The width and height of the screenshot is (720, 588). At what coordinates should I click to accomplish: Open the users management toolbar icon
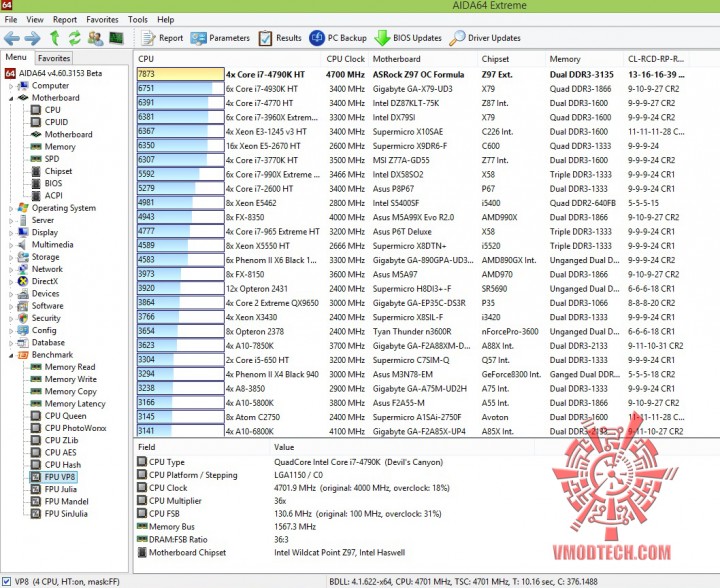pos(96,38)
